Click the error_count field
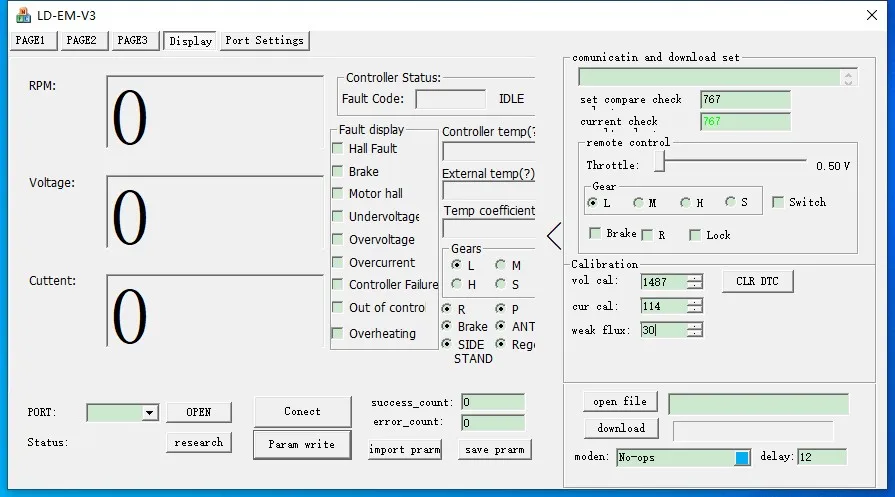 [493, 423]
